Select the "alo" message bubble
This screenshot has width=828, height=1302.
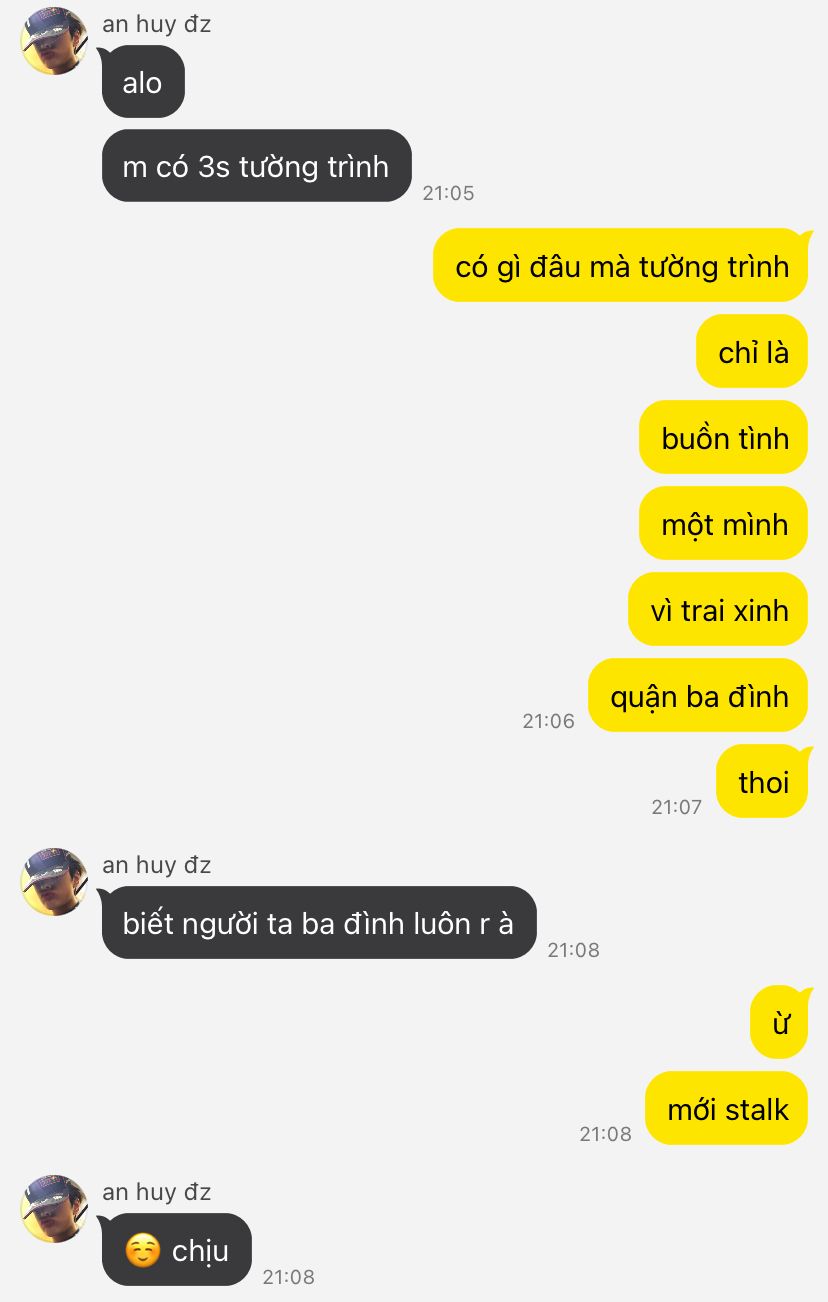[x=143, y=82]
